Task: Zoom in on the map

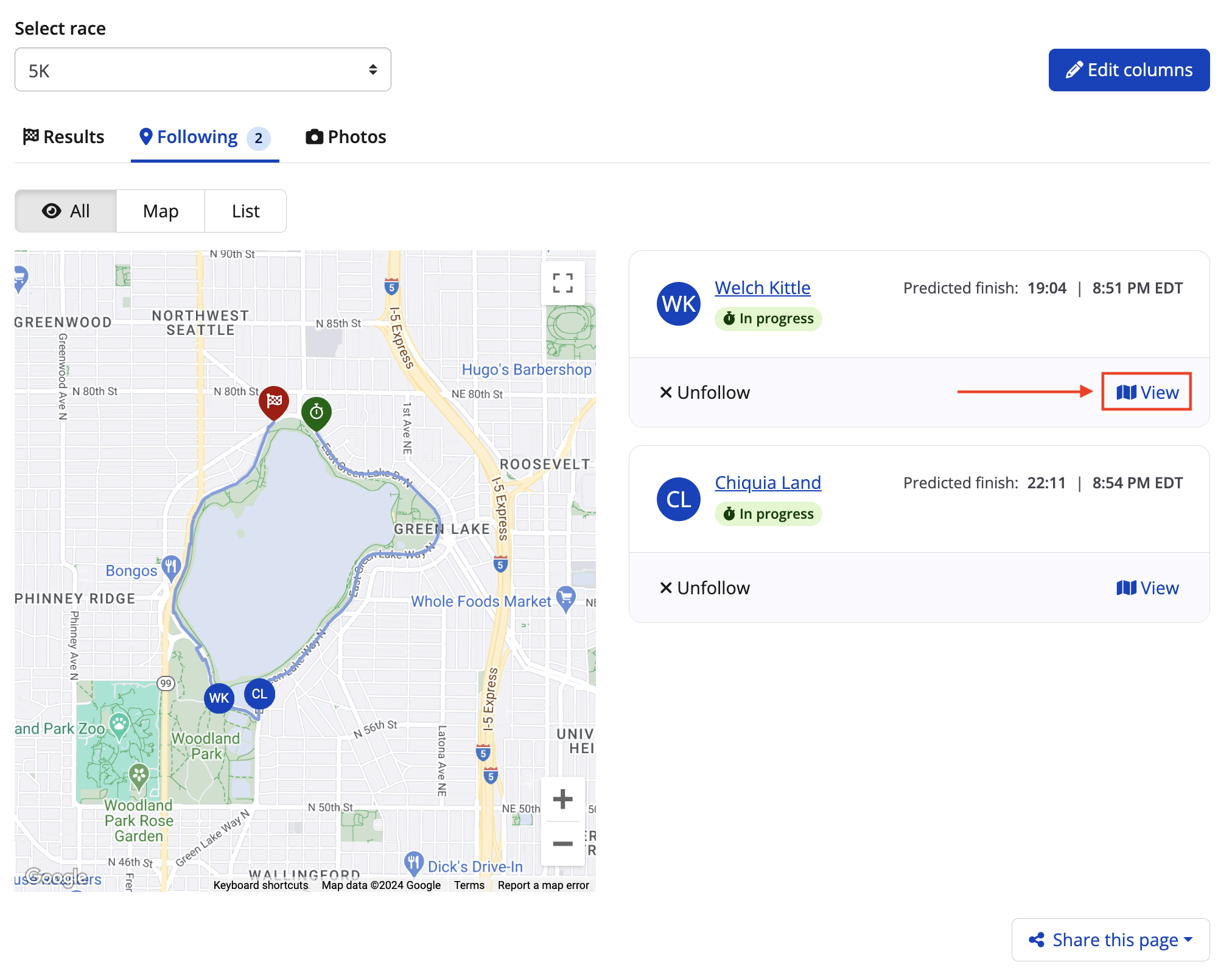Action: pyautogui.click(x=562, y=799)
